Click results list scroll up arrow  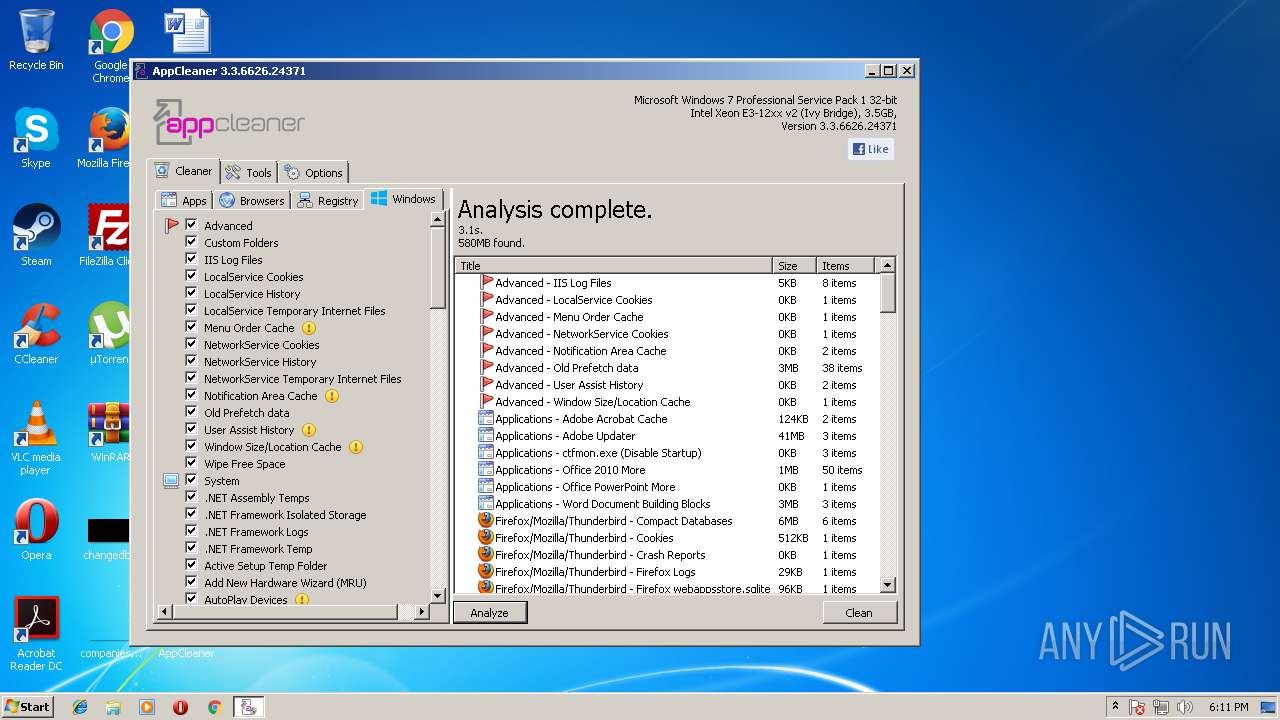(887, 265)
